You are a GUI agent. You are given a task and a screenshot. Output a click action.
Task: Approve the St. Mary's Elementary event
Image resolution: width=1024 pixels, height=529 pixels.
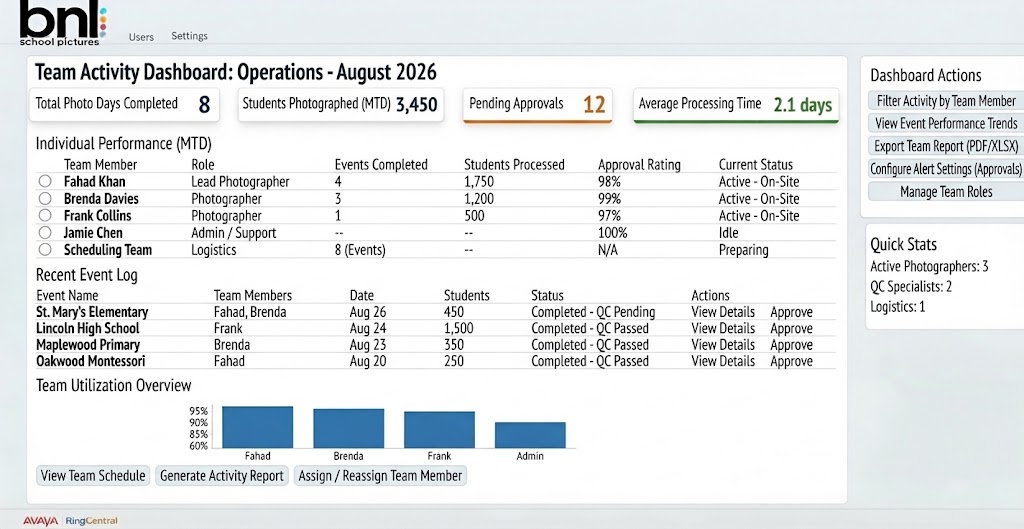click(x=792, y=312)
